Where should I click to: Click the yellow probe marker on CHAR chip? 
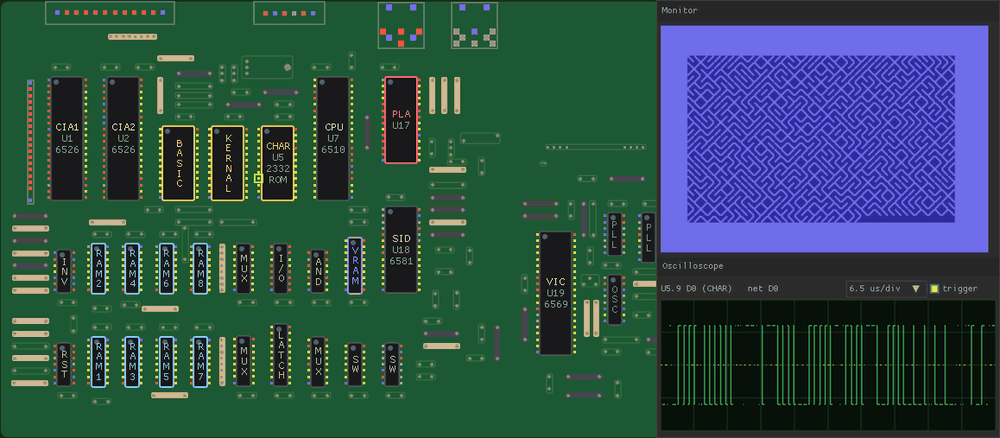[x=258, y=179]
